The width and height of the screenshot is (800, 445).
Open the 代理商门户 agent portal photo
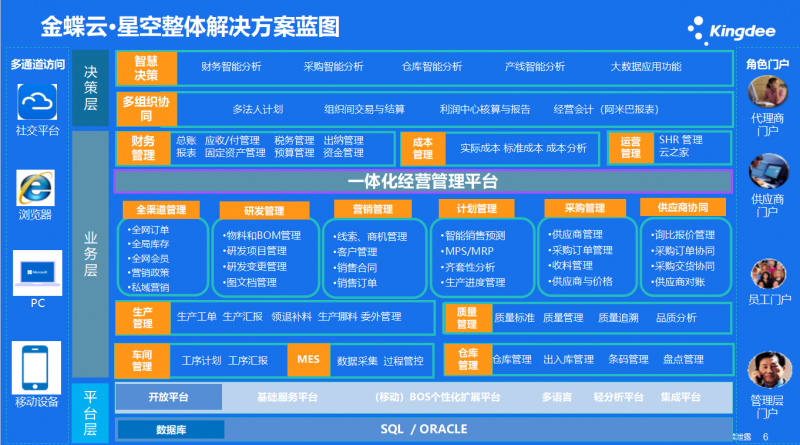(x=767, y=92)
